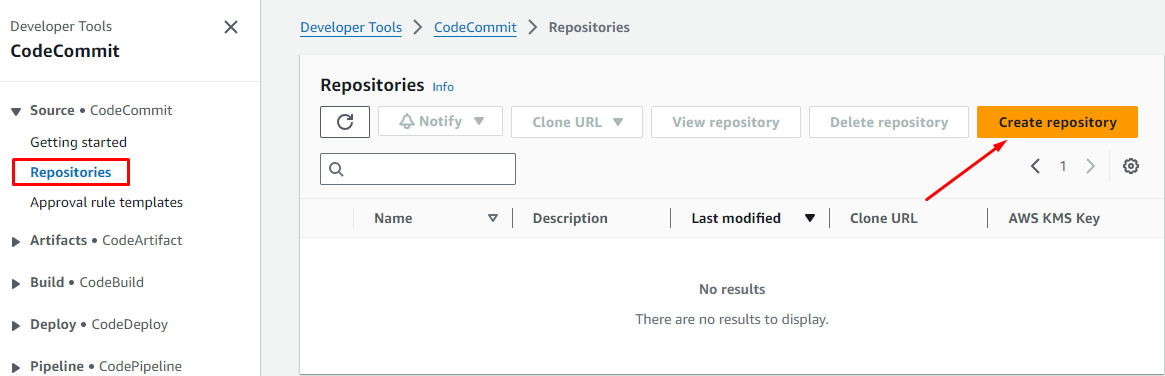This screenshot has height=376, width=1165.
Task: Close the CodeCommit side navigation panel
Action: click(x=231, y=27)
